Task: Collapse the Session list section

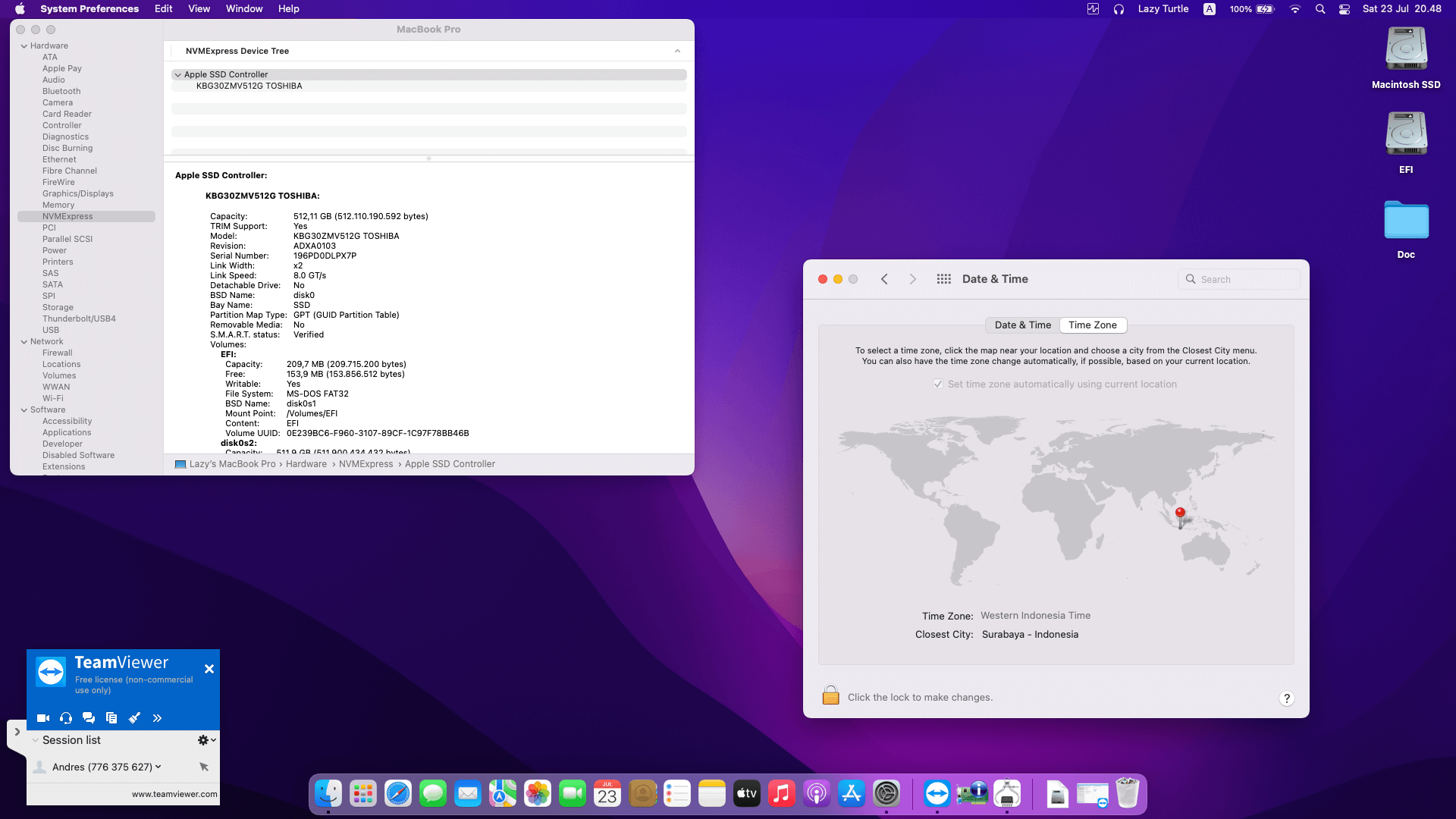Action: (x=35, y=740)
